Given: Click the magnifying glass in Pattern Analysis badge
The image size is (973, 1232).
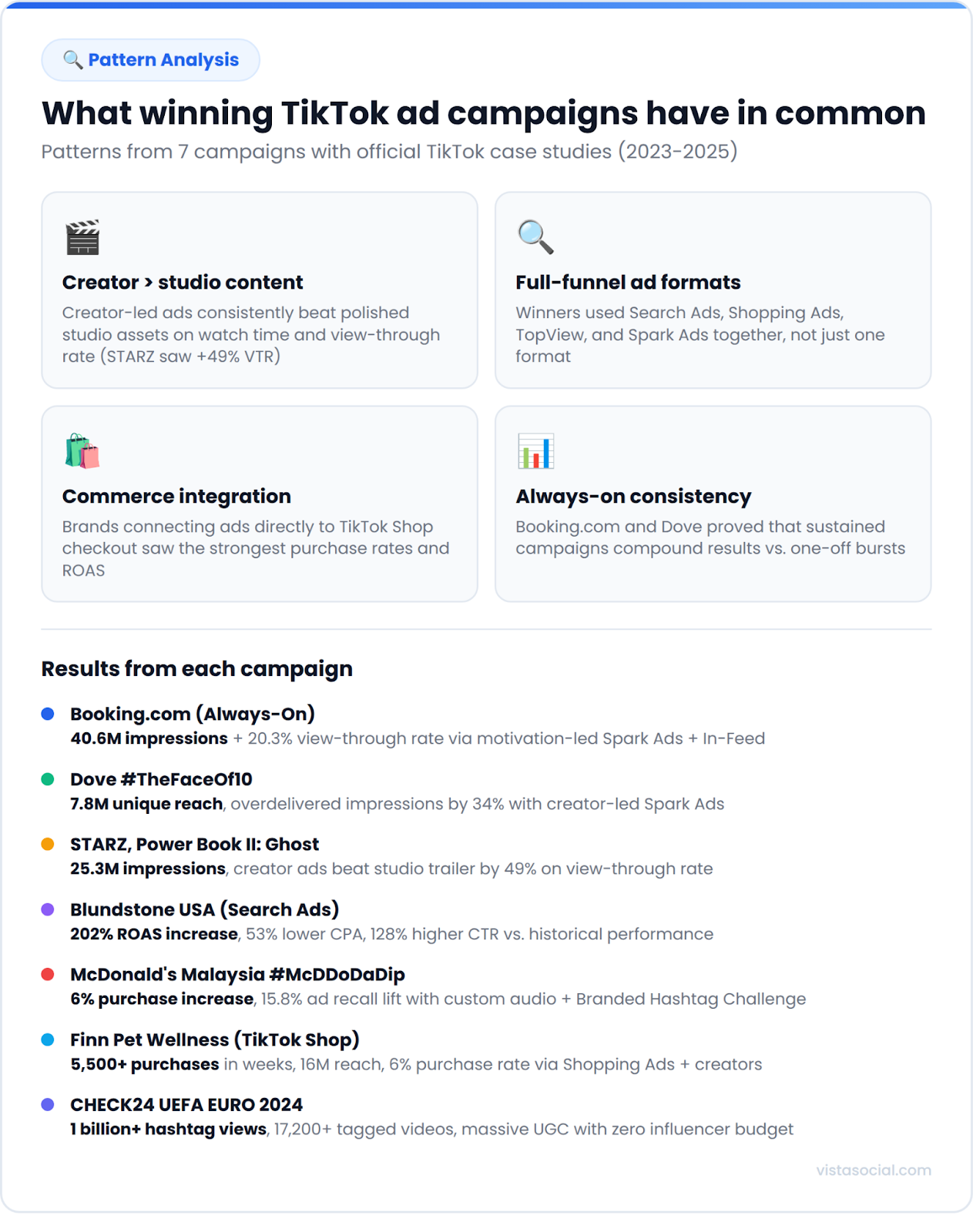Looking at the screenshot, I should [x=72, y=60].
